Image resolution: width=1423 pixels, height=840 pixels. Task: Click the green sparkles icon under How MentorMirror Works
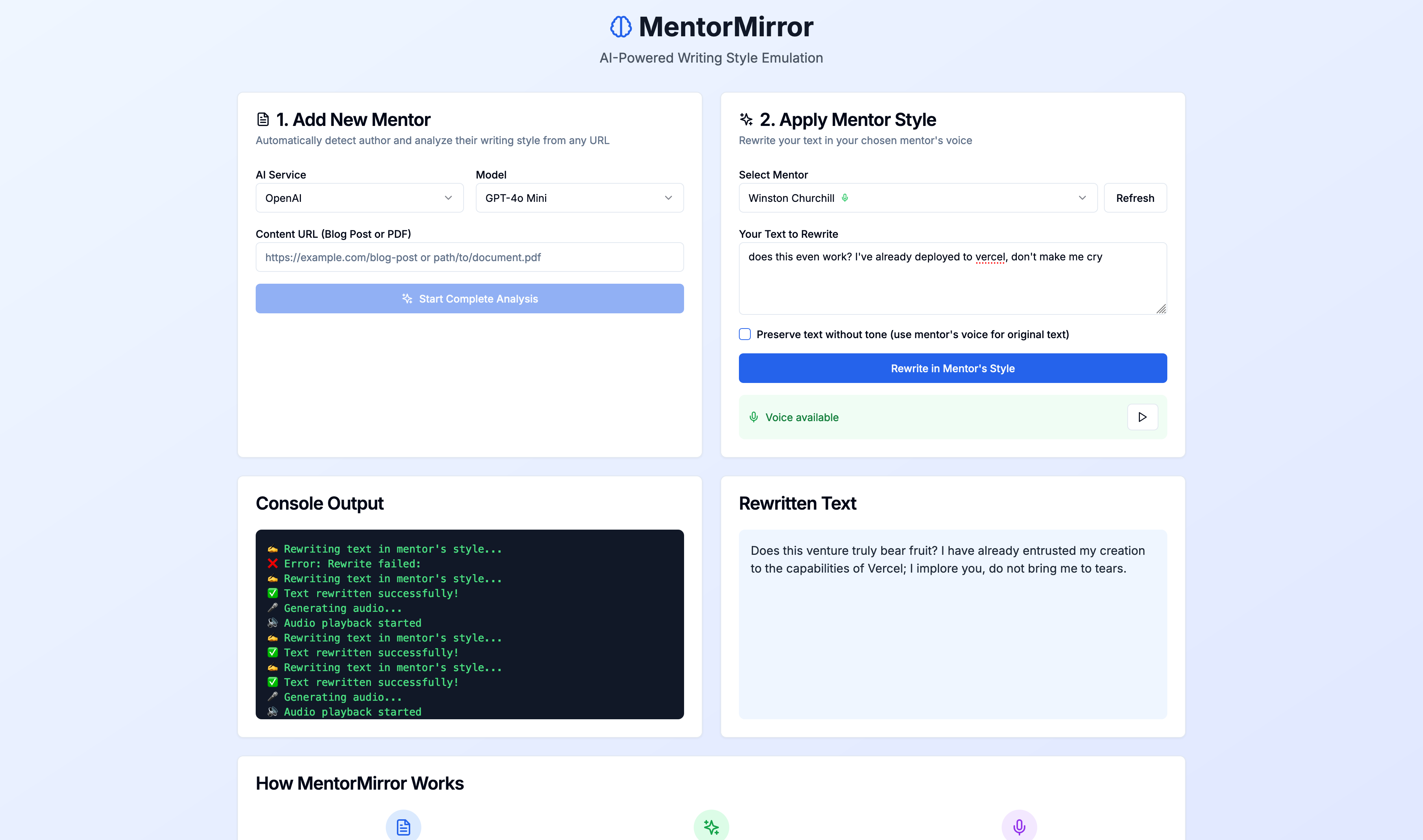711,826
